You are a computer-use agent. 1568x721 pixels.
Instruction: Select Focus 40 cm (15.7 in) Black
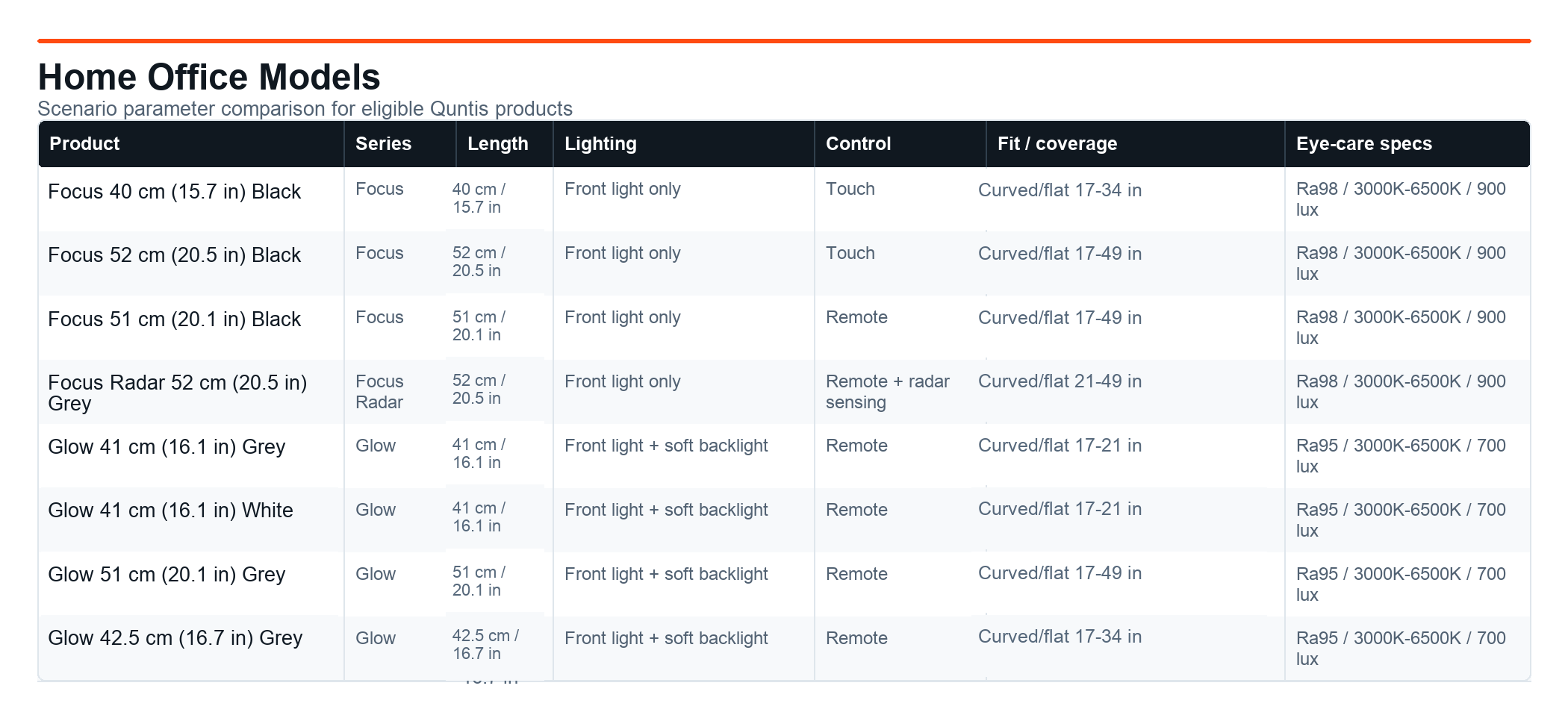click(174, 192)
